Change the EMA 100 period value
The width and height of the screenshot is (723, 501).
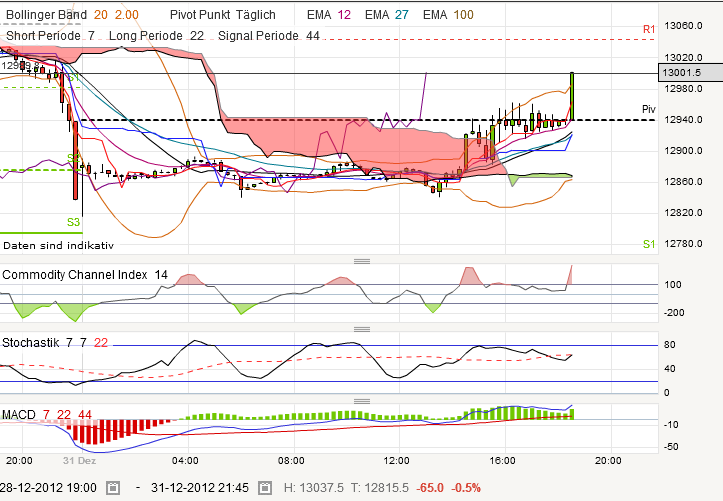pyautogui.click(x=464, y=15)
